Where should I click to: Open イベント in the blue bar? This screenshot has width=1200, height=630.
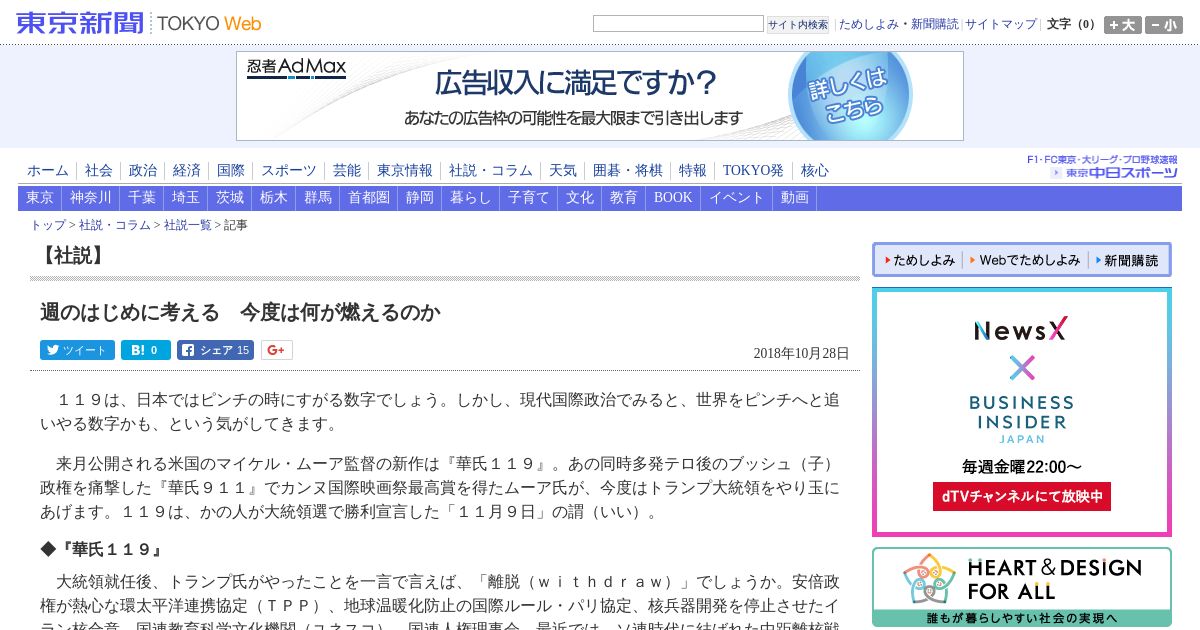[737, 198]
